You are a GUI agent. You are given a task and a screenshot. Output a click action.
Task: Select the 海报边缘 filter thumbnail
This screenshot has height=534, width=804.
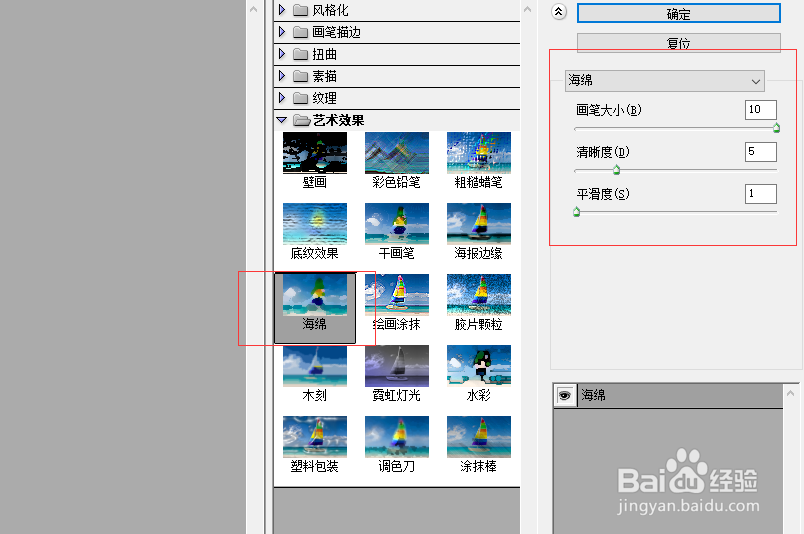479,224
